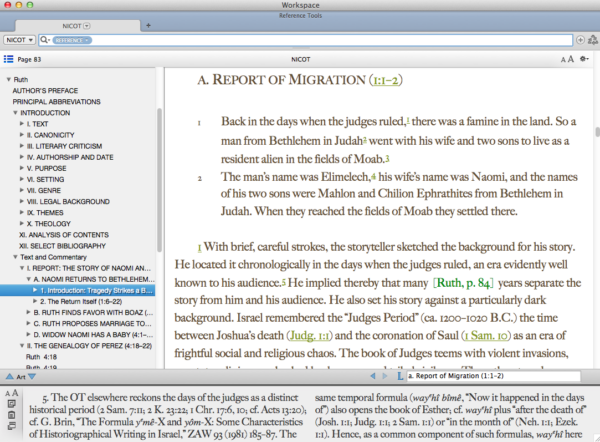Open AUTHOR'S PREFACE entry
600x442 pixels.
(x=45, y=91)
